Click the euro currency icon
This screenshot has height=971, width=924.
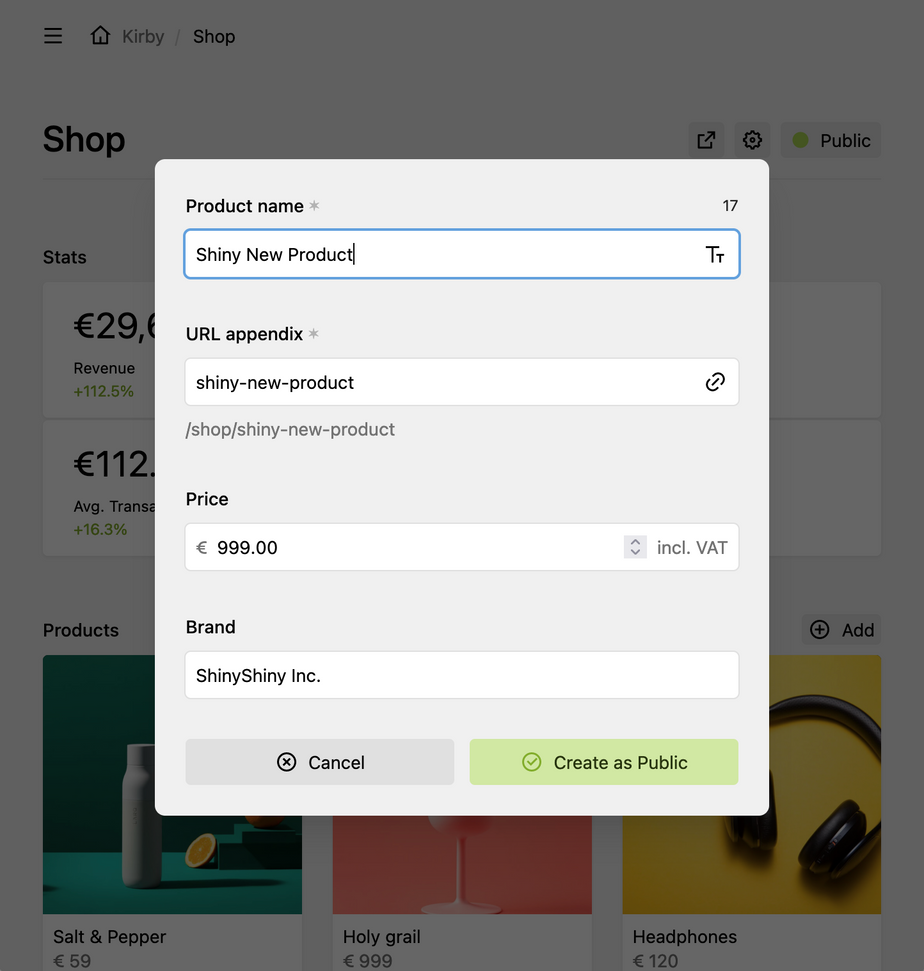202,548
